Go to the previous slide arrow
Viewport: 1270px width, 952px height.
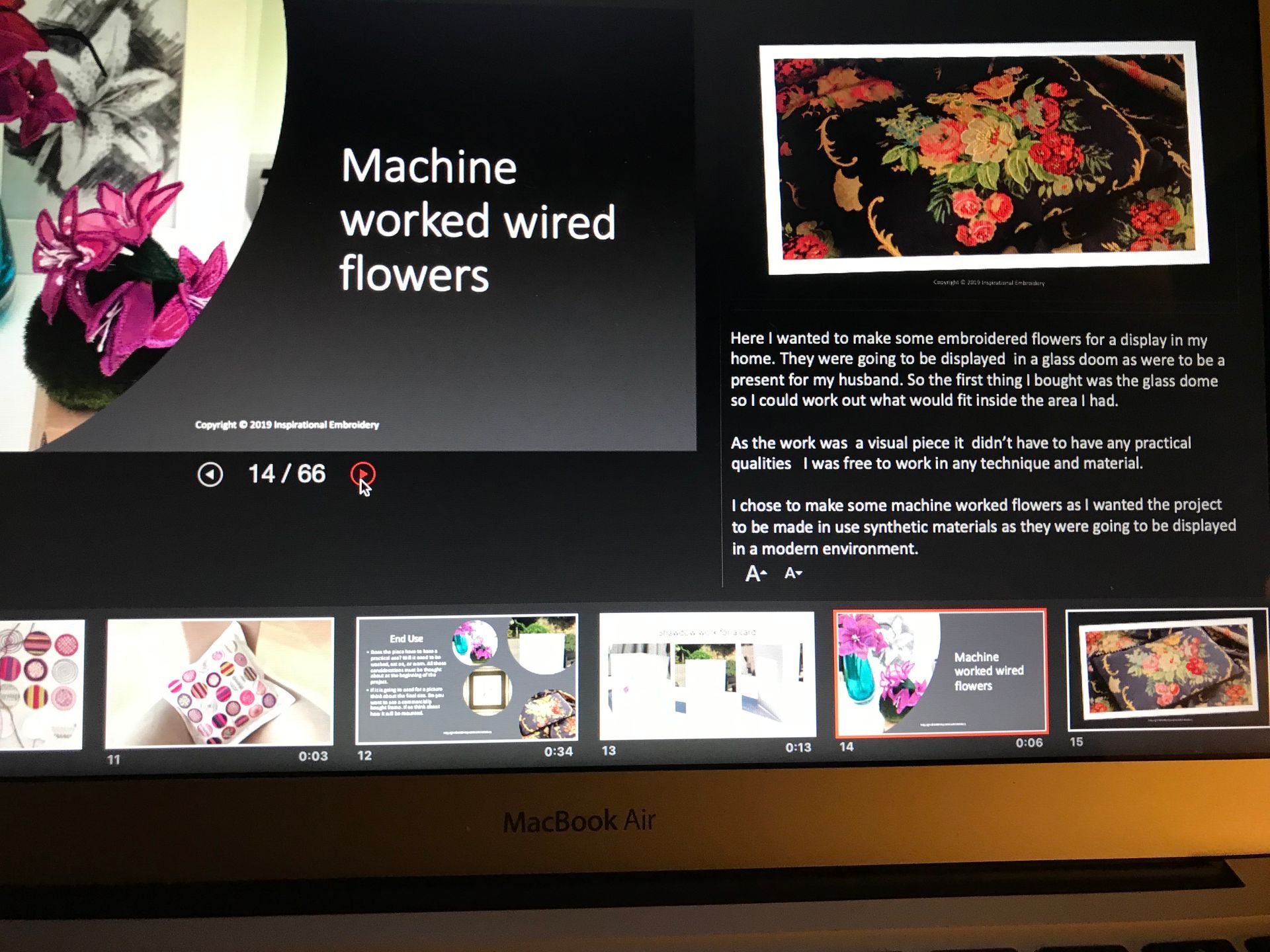click(210, 474)
